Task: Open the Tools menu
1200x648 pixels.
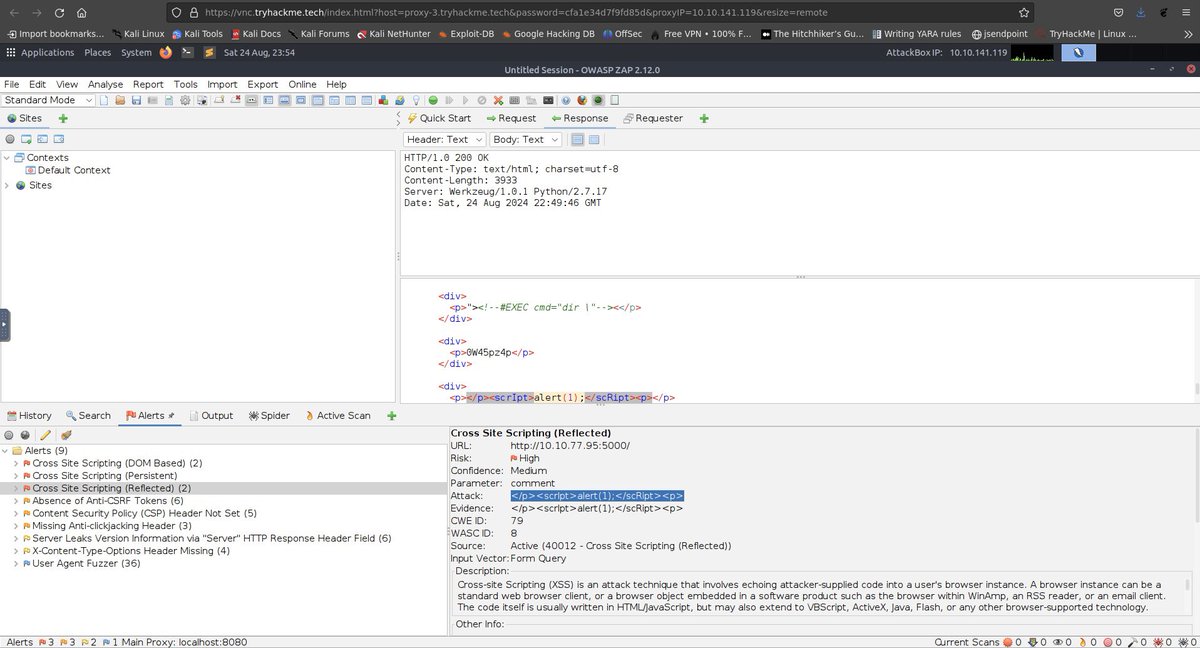Action: [x=185, y=85]
